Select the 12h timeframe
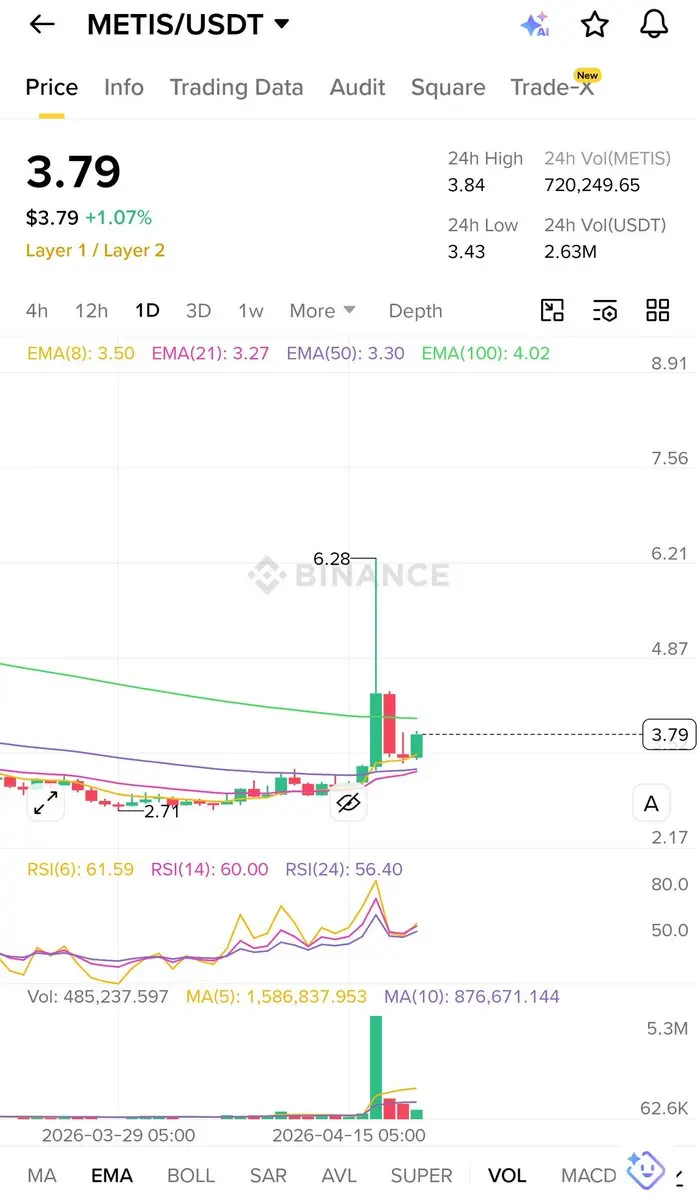Screen dimensions: 697x1200 91,311
